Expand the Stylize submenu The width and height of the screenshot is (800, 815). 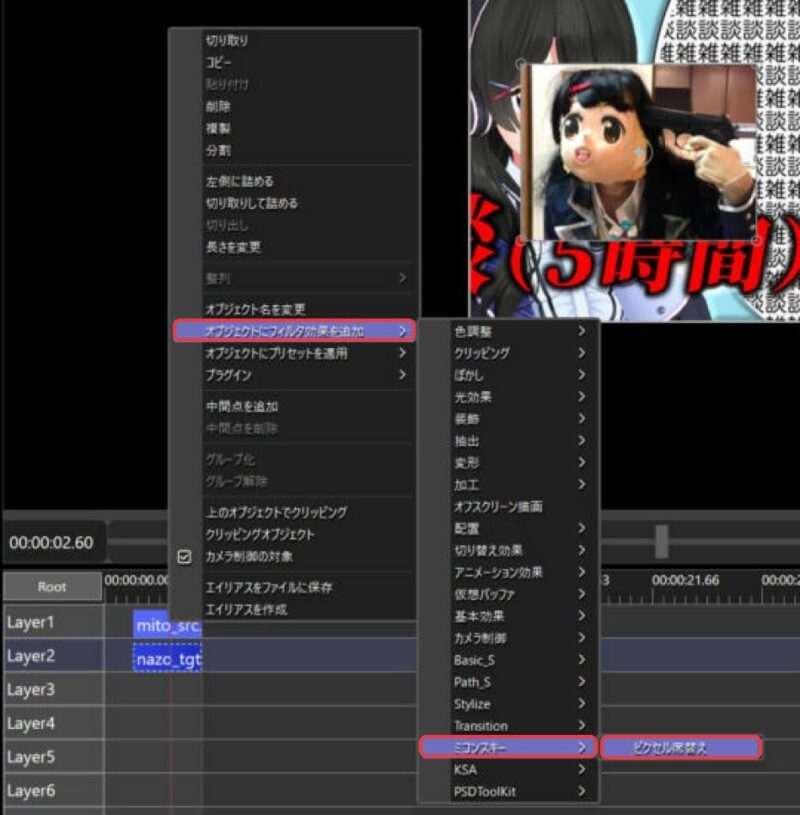tap(508, 704)
